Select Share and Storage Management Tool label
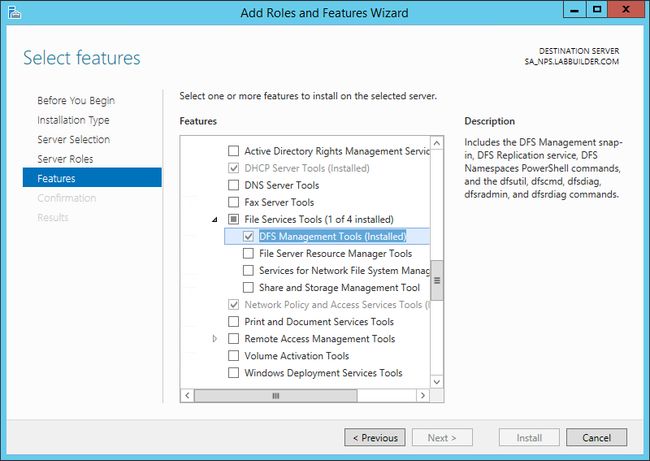 coord(340,287)
